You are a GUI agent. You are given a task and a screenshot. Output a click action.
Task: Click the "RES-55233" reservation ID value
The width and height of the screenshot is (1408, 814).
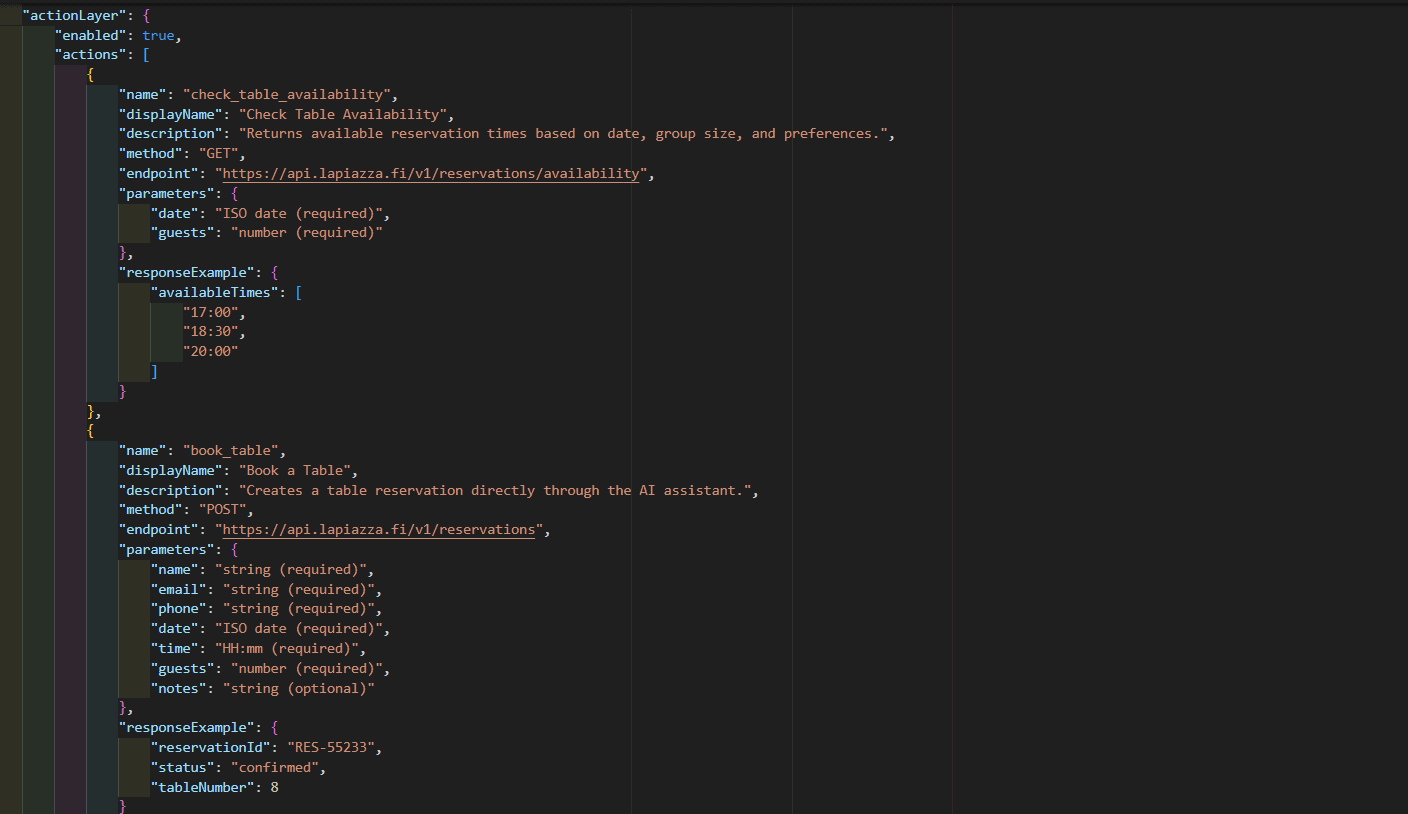[x=334, y=748]
